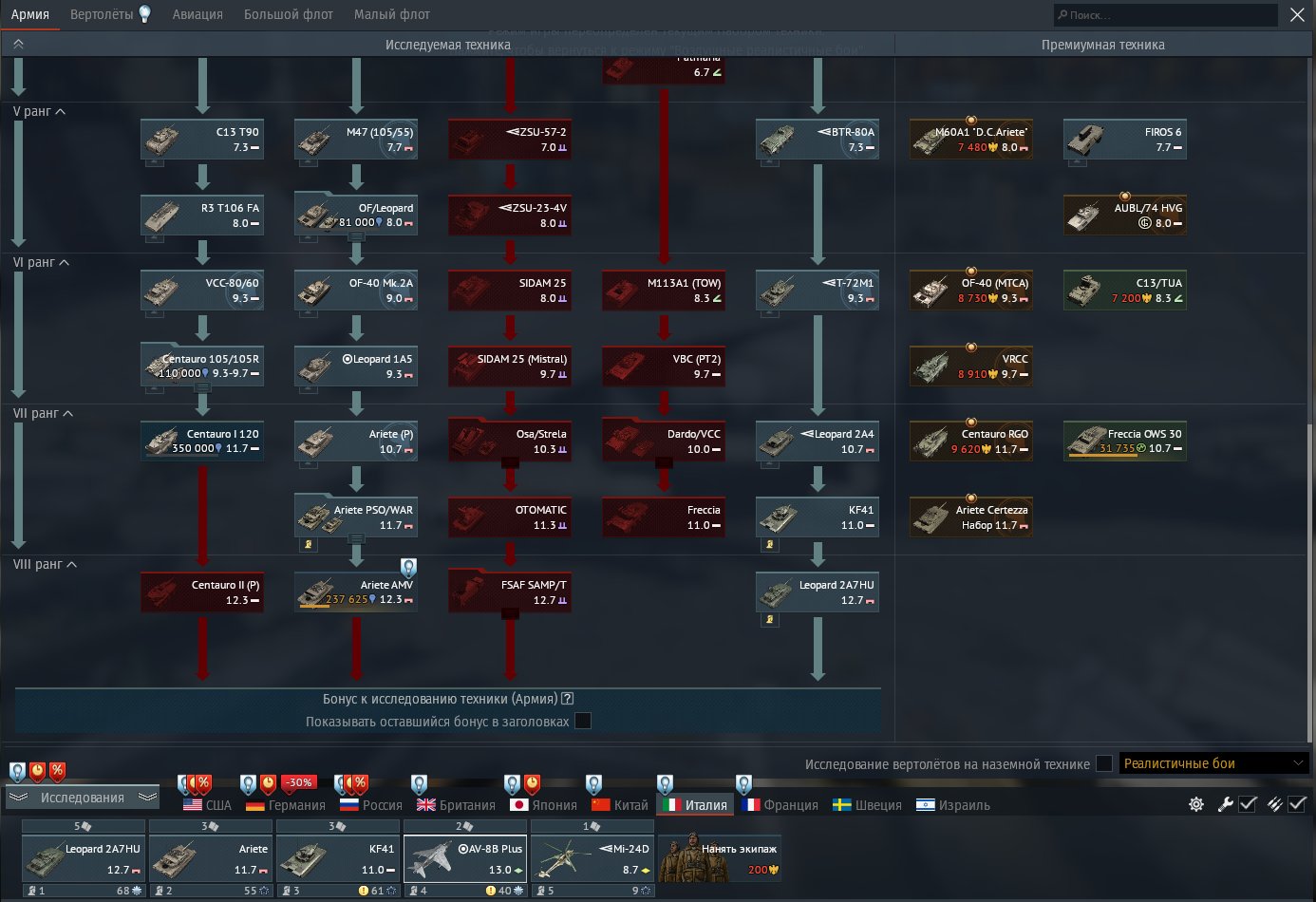Select the locked Centauro II (P) vehicle
Screen dimensions: 1316x902
[202, 592]
